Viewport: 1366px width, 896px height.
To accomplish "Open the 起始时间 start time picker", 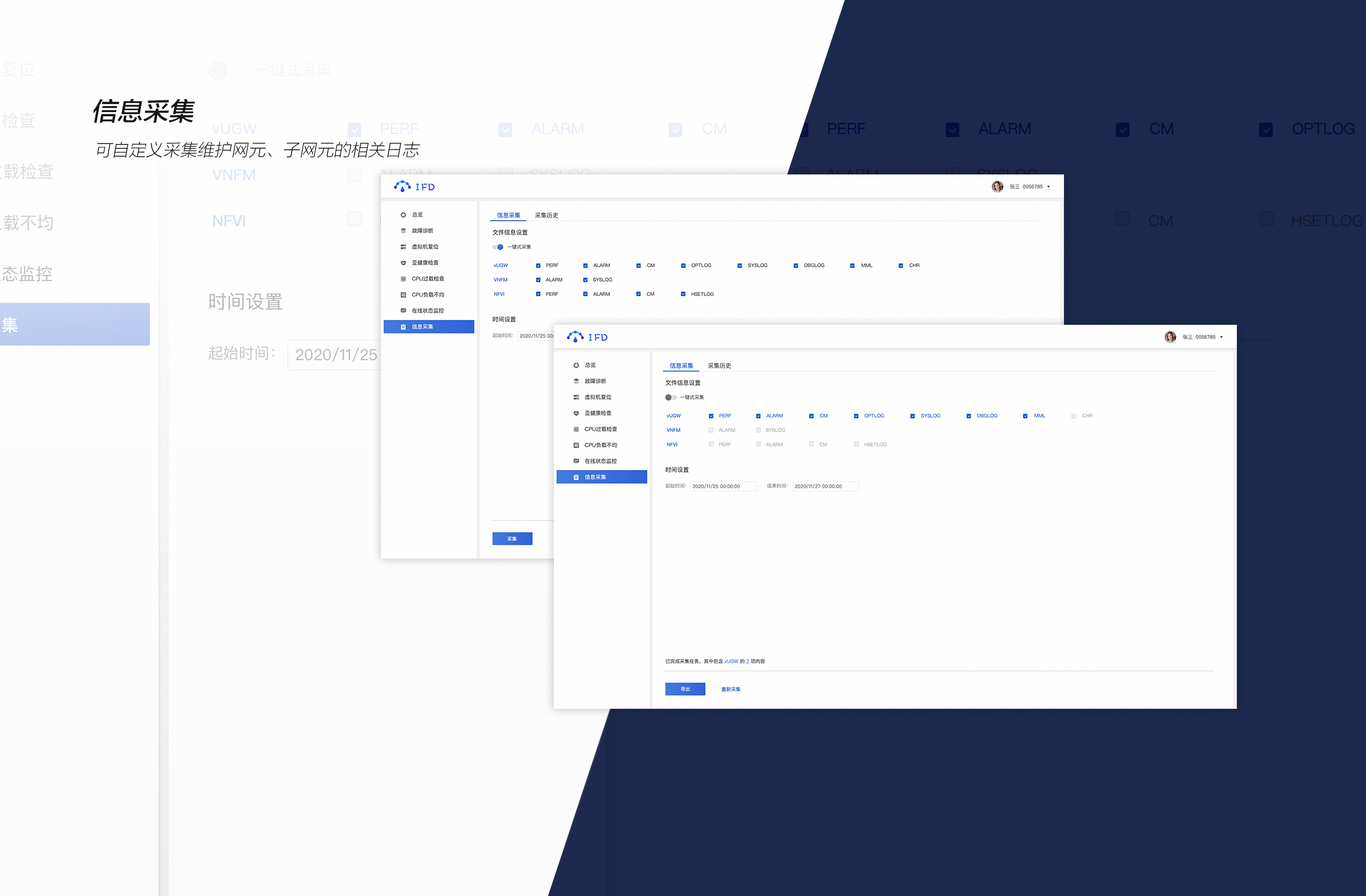I will (x=722, y=486).
